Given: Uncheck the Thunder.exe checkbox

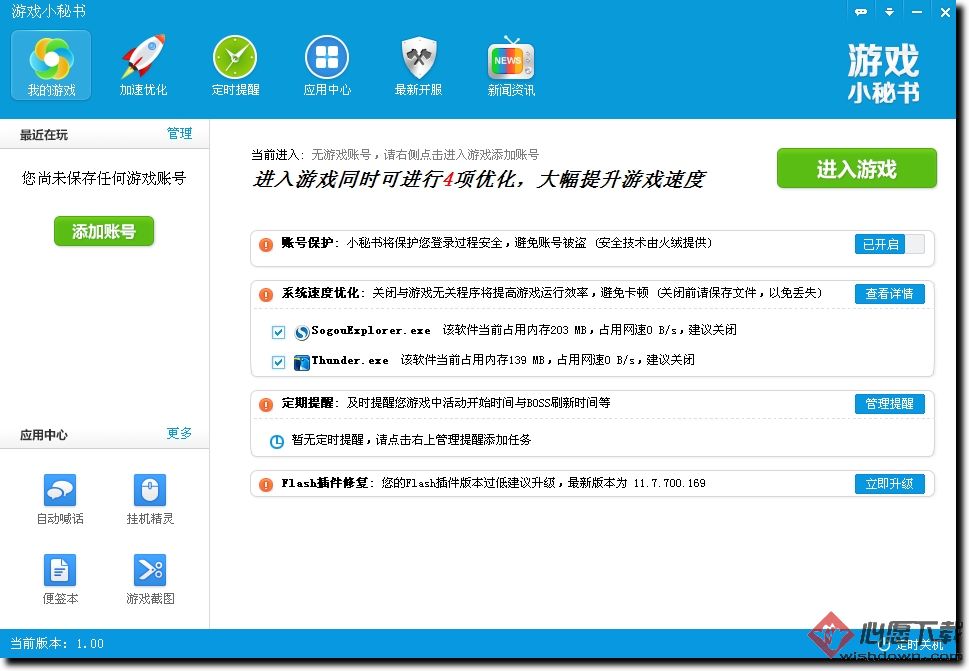Looking at the screenshot, I should (x=279, y=362).
